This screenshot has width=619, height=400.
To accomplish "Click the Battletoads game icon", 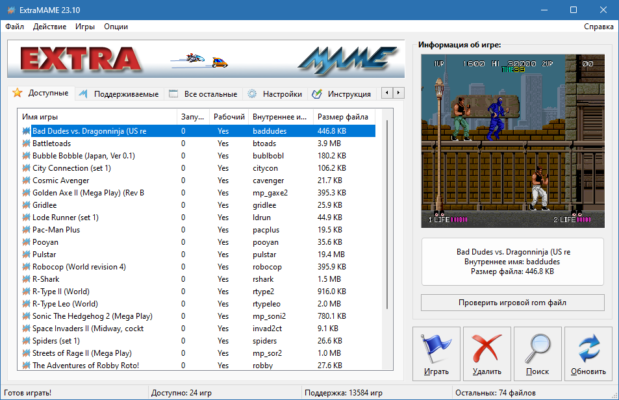I will click(x=24, y=144).
